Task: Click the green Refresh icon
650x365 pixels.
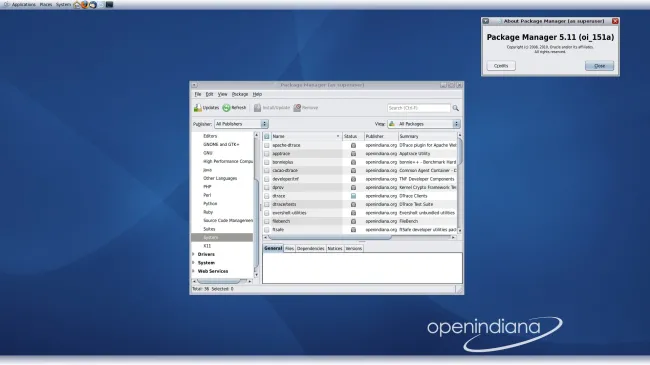Action: click(x=226, y=108)
